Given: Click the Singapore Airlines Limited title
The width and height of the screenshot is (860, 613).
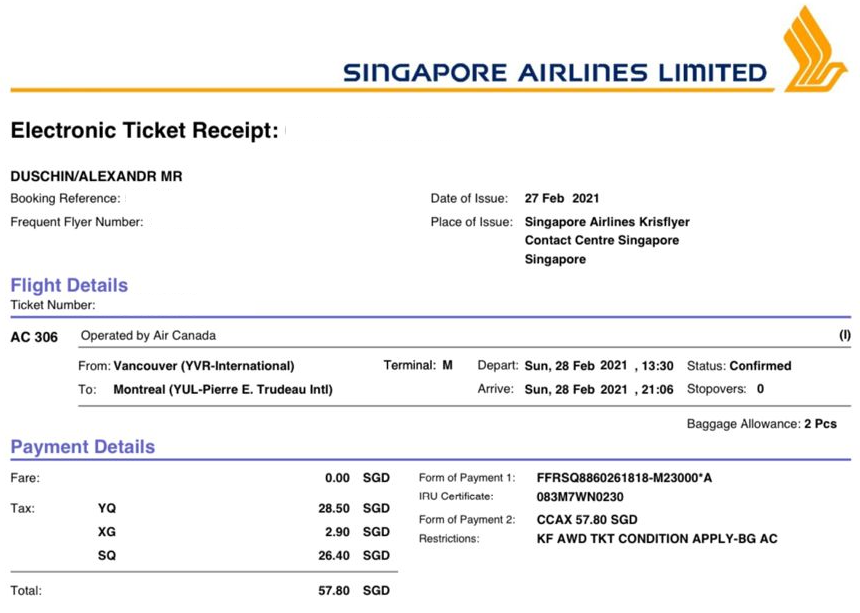Looking at the screenshot, I should (x=554, y=73).
